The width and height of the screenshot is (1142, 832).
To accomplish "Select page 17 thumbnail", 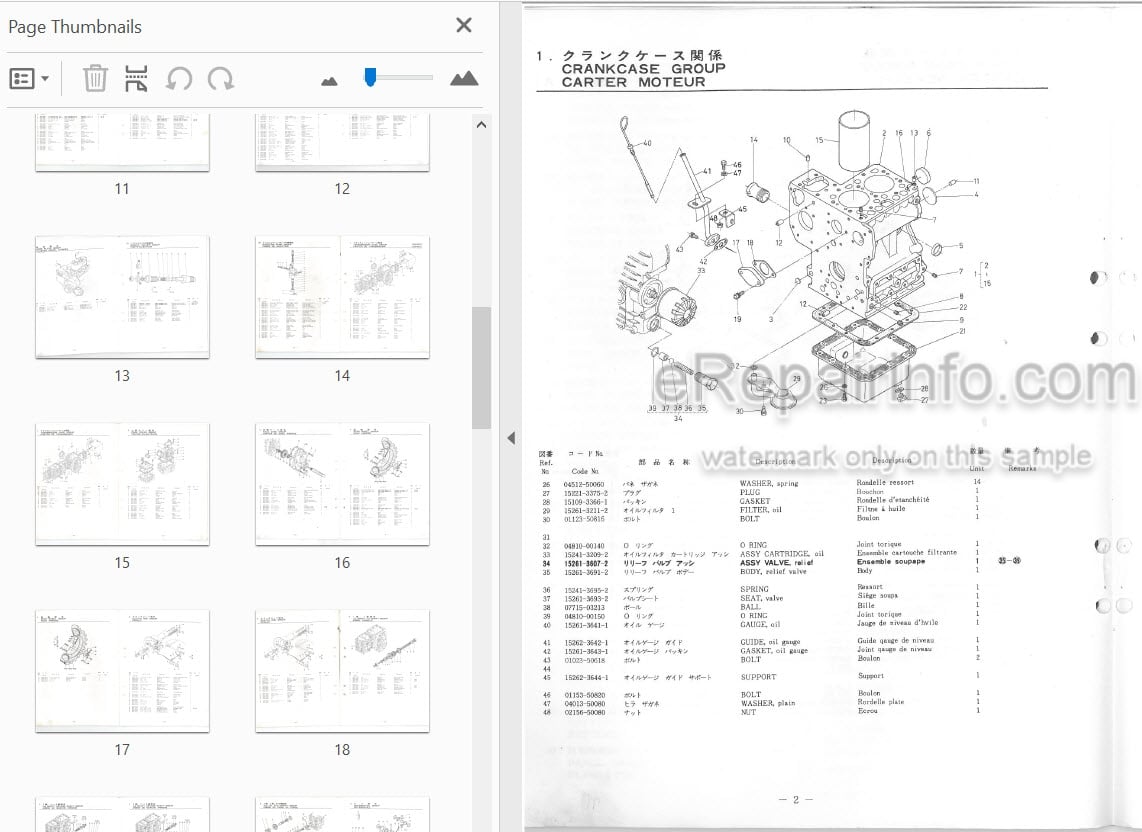I will 122,671.
